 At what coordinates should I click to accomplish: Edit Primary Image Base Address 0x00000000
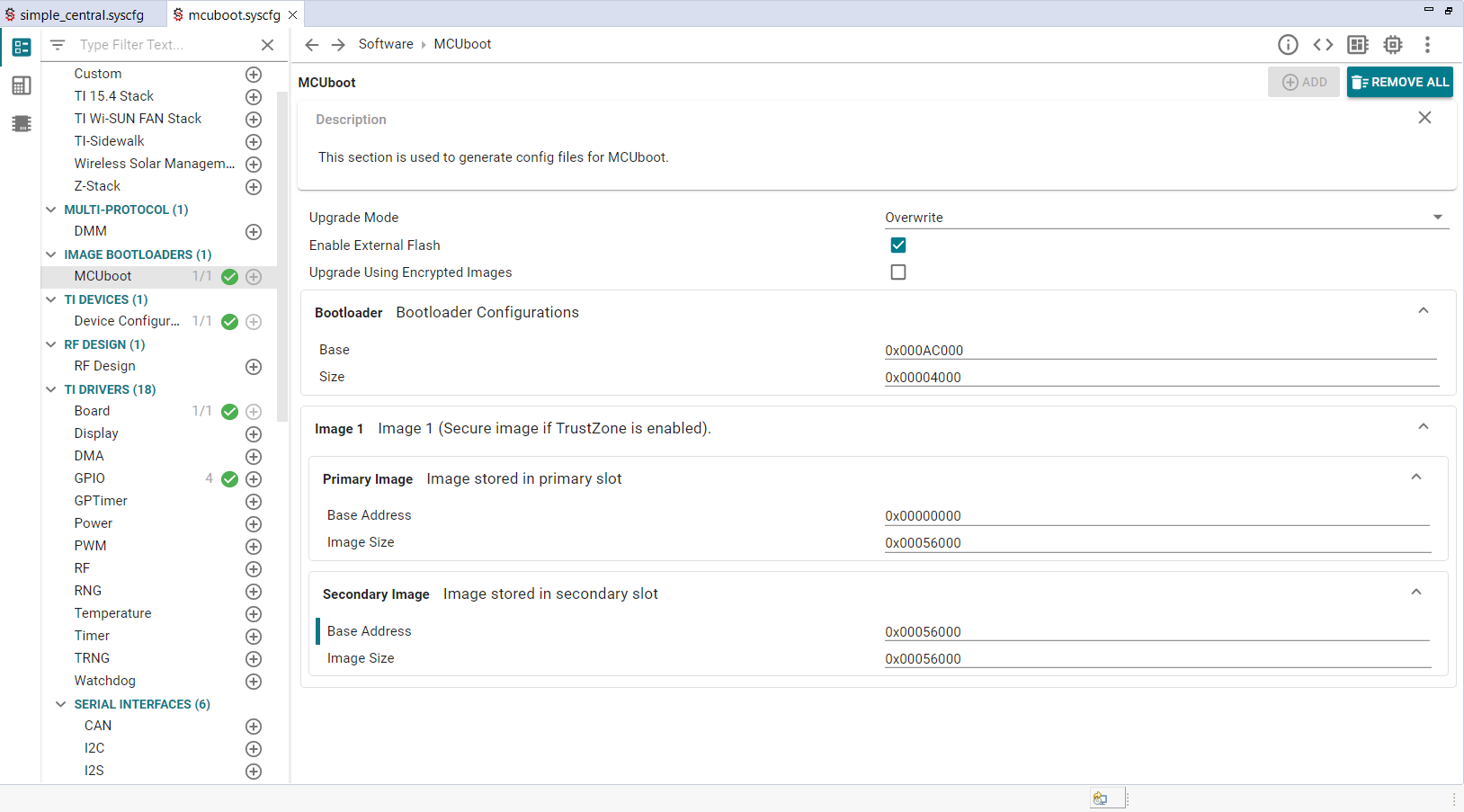(1157, 515)
